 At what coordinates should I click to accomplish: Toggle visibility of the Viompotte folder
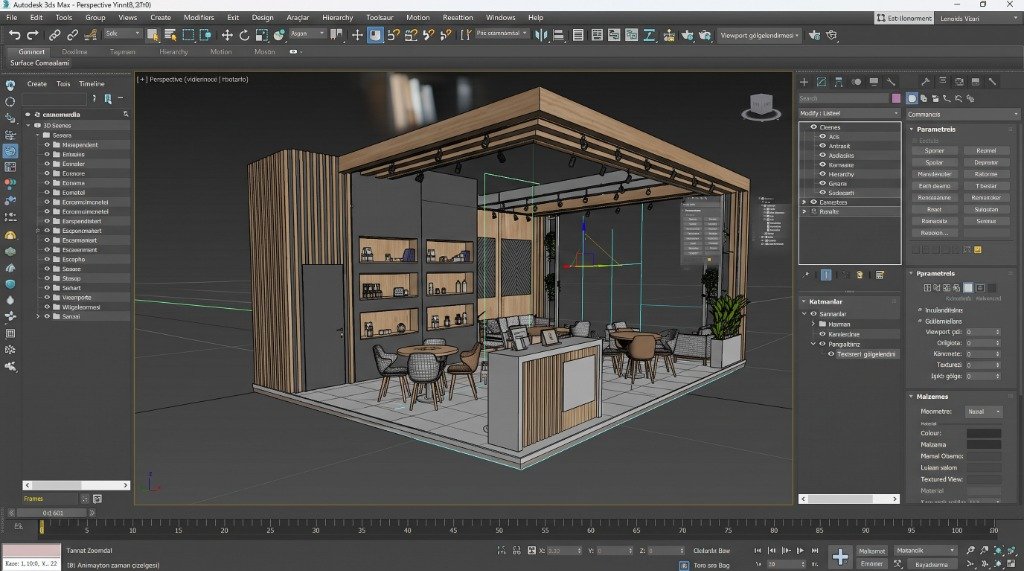(47, 297)
